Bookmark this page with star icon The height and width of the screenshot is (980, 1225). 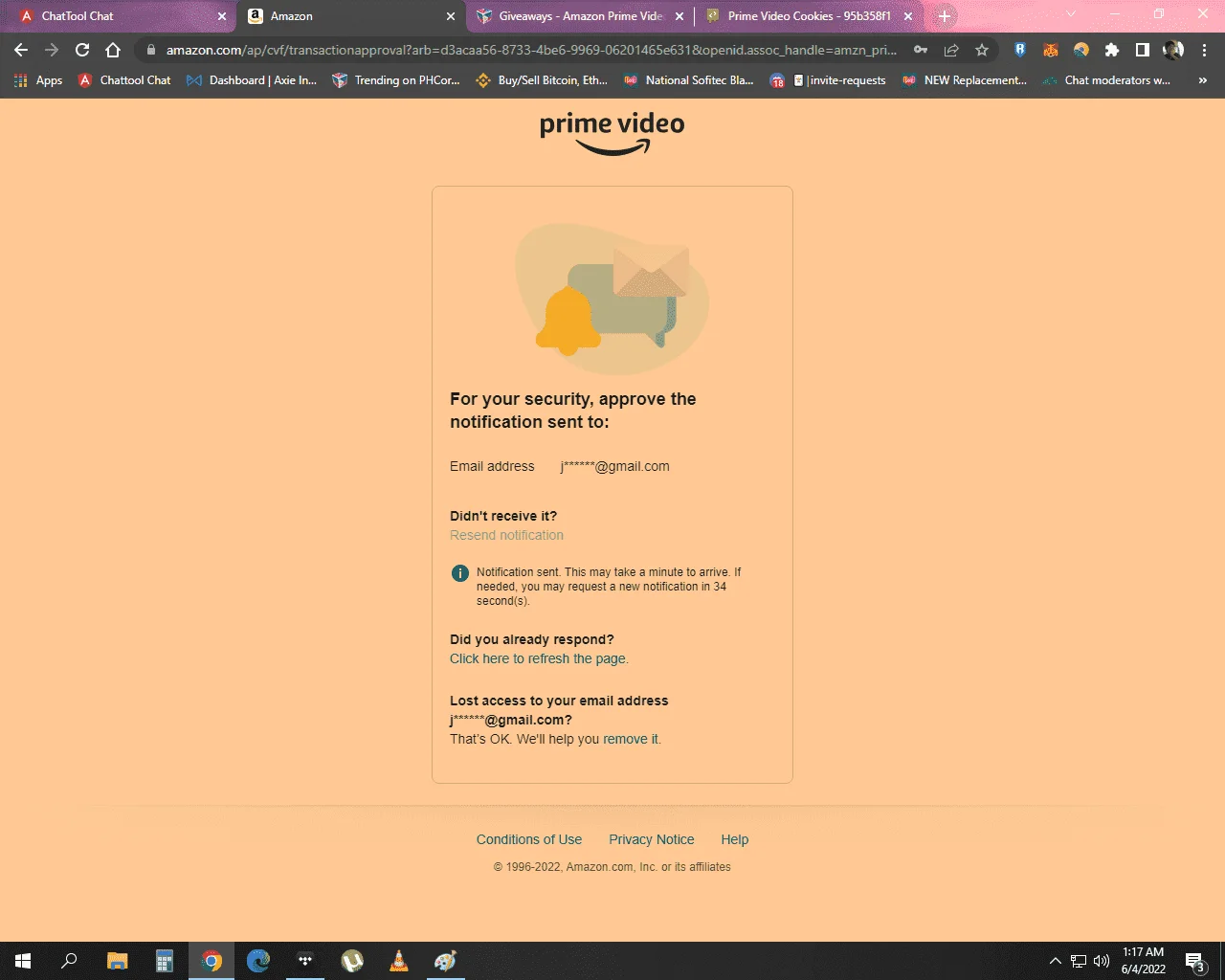982,50
